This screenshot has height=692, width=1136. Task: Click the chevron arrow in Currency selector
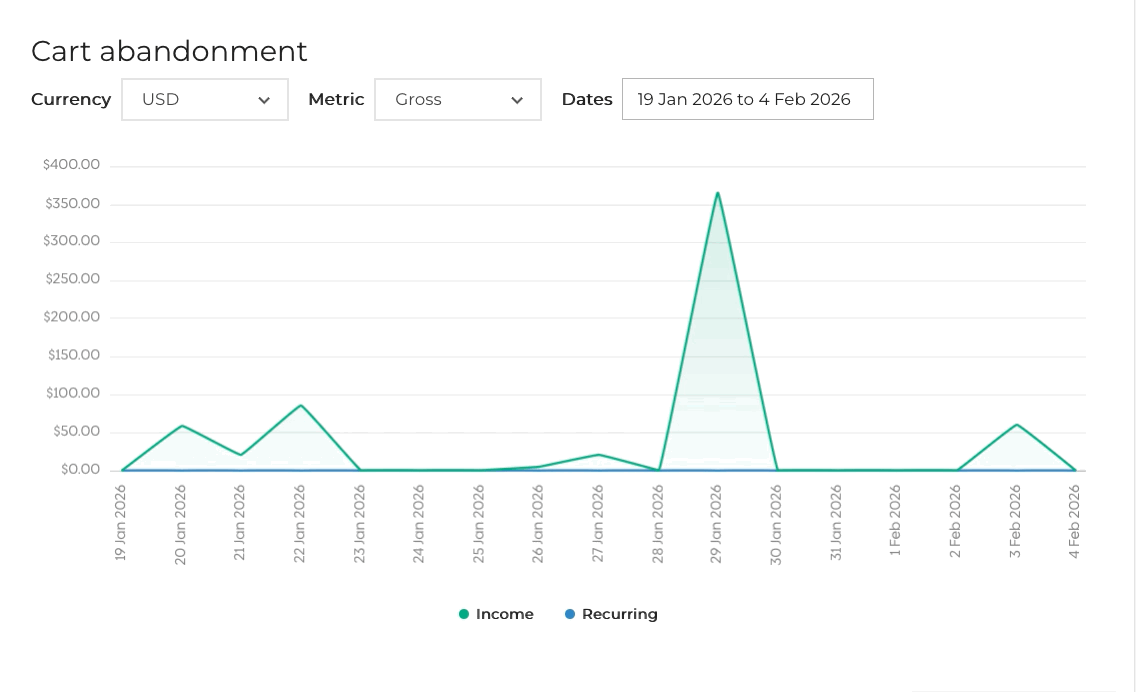point(264,100)
